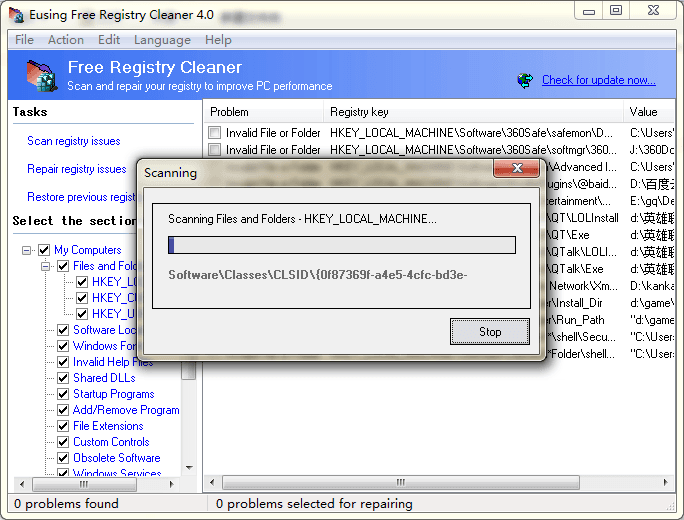684x520 pixels.
Task: Select Obsolete Software tree item
Action: point(116,458)
